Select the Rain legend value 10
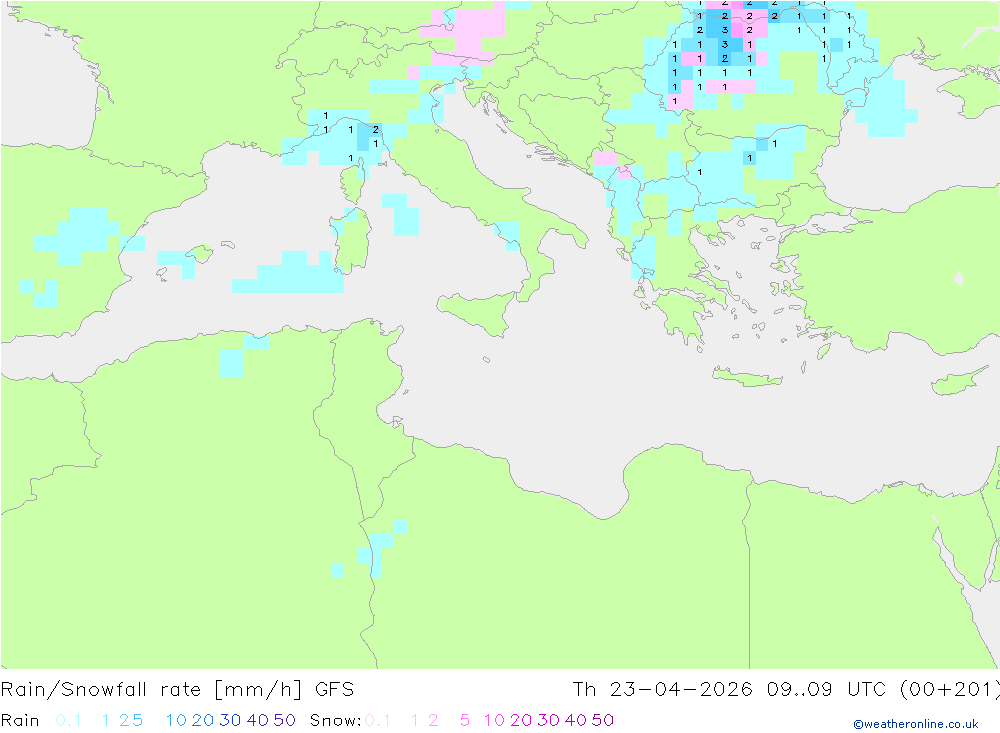The image size is (1000, 733). [x=176, y=720]
